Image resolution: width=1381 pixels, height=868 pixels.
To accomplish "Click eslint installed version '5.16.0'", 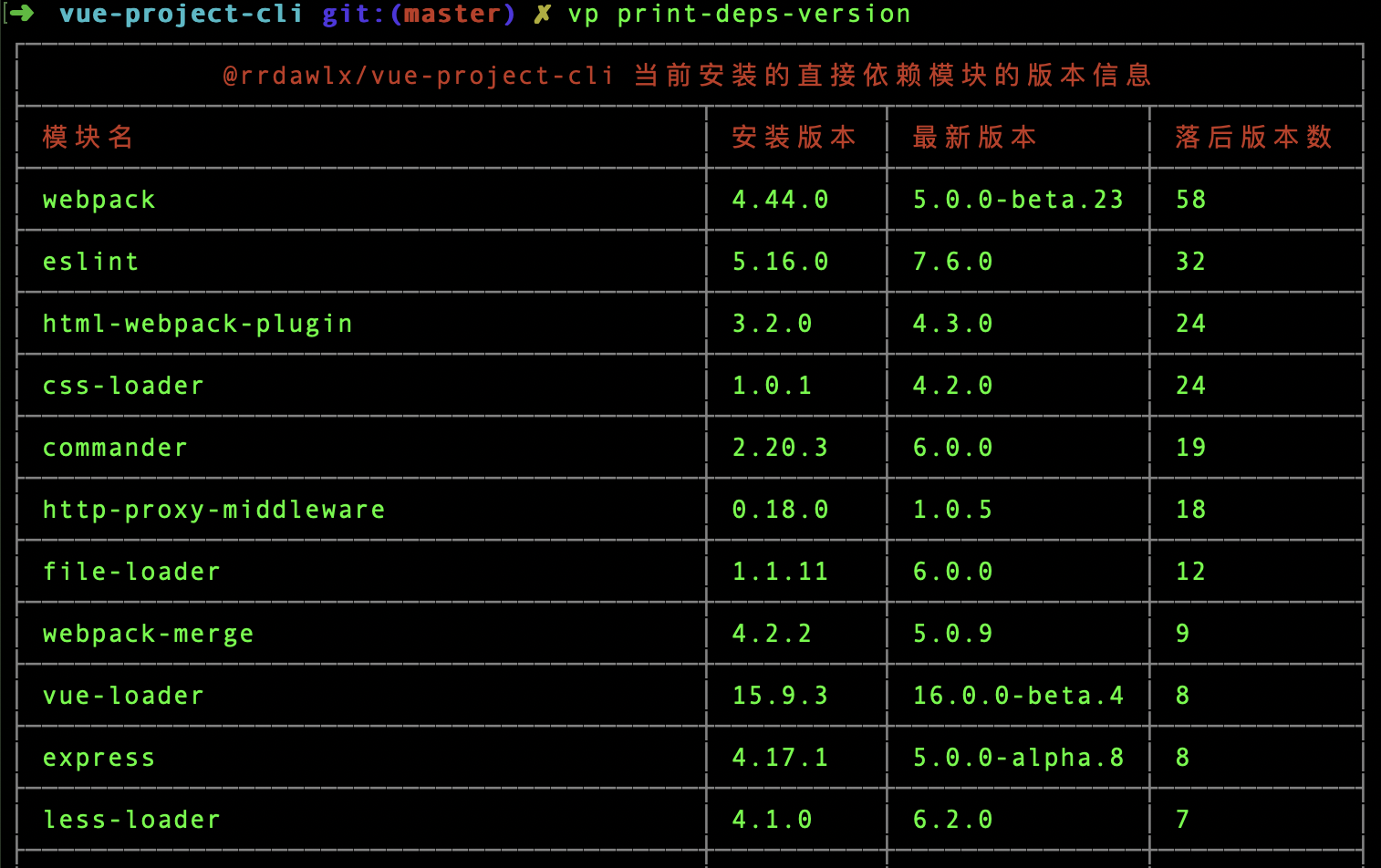I will tap(781, 262).
